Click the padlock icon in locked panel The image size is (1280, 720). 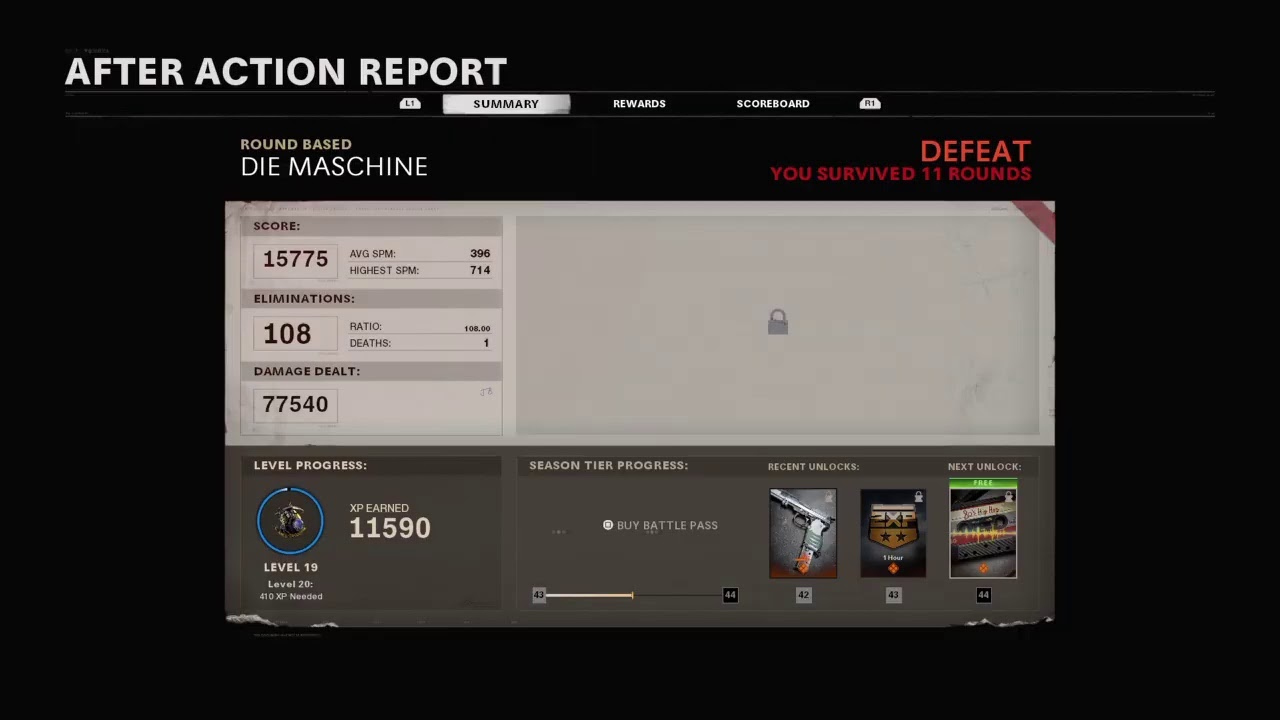[778, 322]
